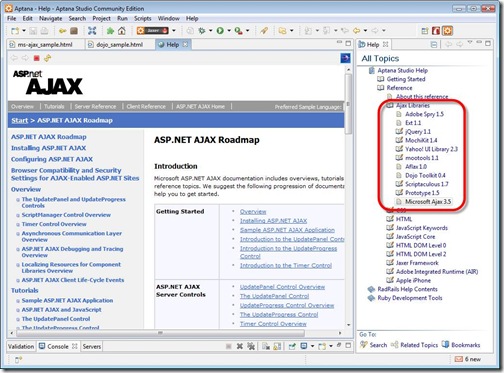Select the Servers tab in bottom panel

92,346
